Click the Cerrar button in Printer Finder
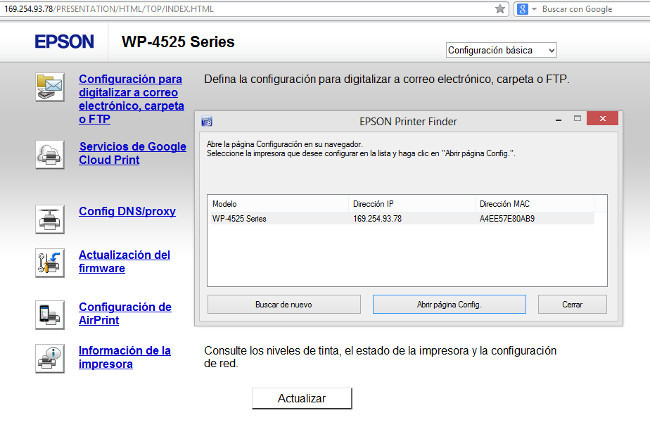650x427 pixels. (x=572, y=305)
